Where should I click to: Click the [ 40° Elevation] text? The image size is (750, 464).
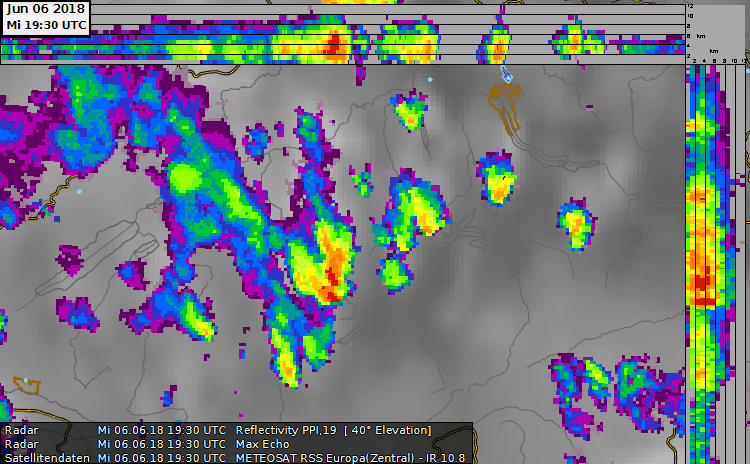pos(387,430)
